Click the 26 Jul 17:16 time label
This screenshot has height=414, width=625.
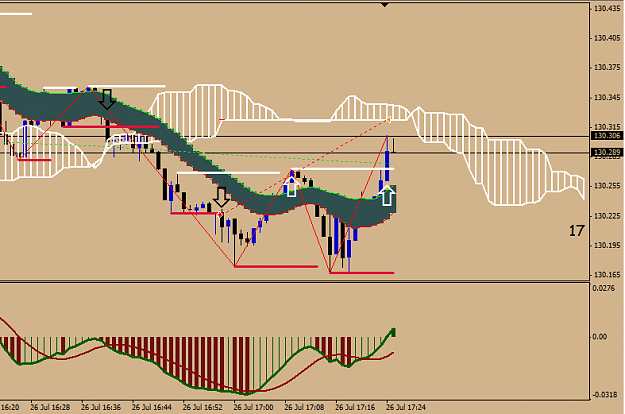click(x=355, y=408)
